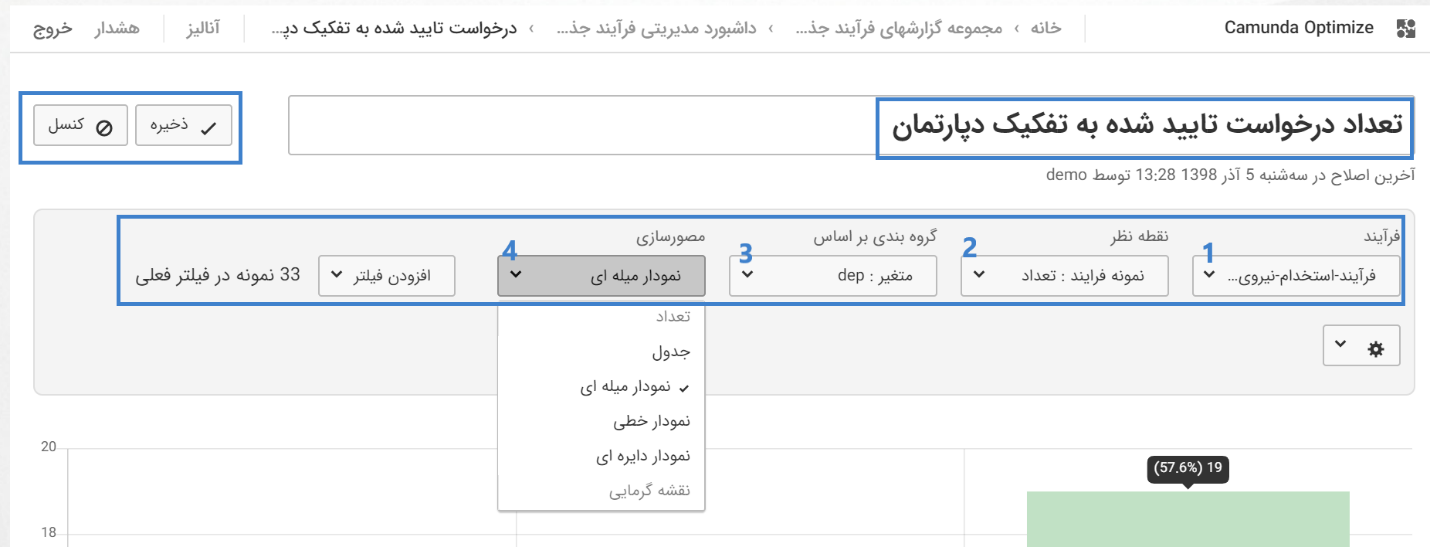
Task: Open the نقطه نظر view dropdown
Action: (x=1064, y=276)
